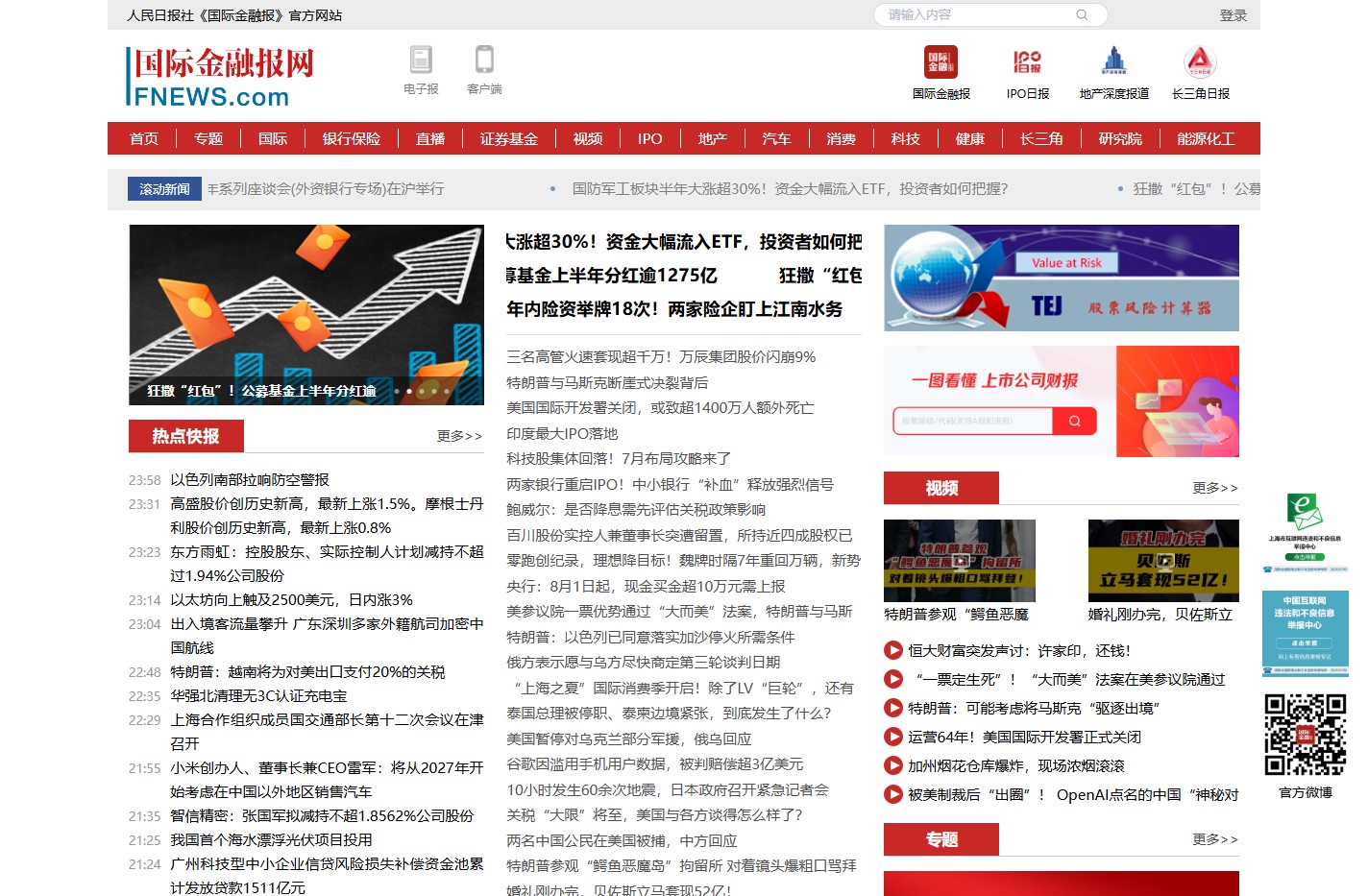The width and height of the screenshot is (1368, 896).
Task: Open article 央行 8月1日起现金买金超10万
Action: pos(646,586)
